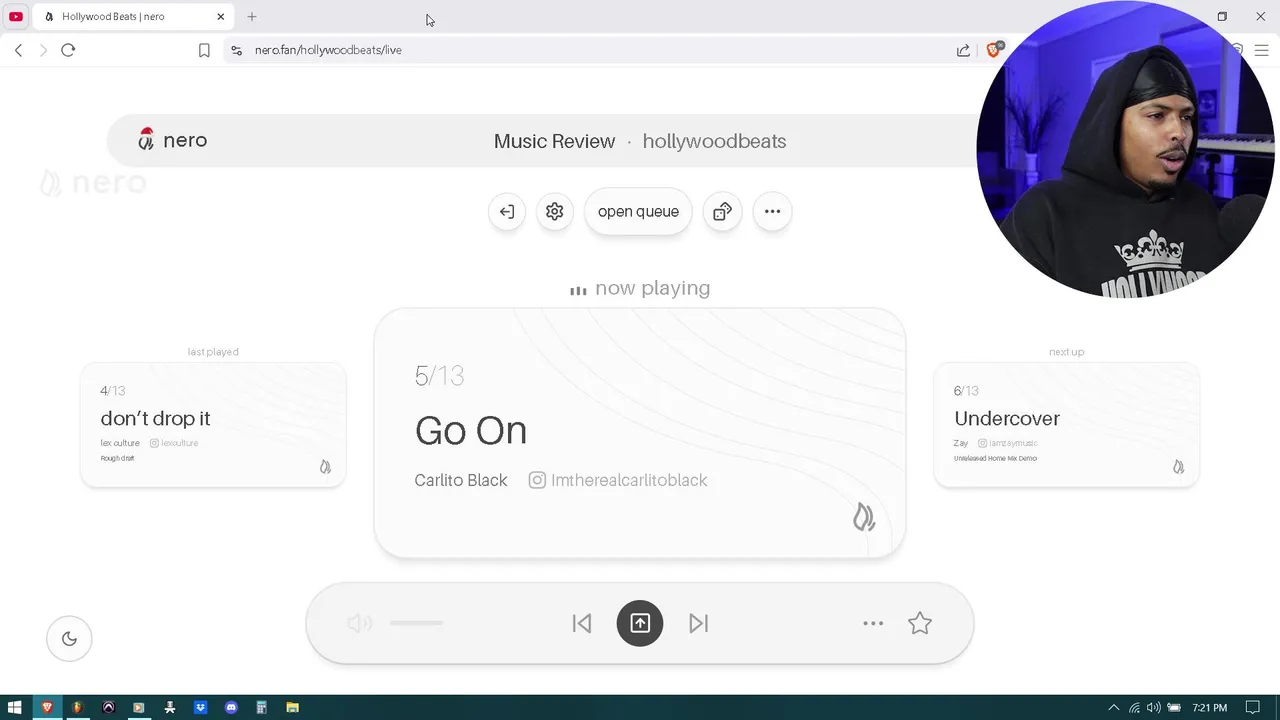Mute the player volume icon
Screen dimensions: 1280x720
click(x=359, y=624)
